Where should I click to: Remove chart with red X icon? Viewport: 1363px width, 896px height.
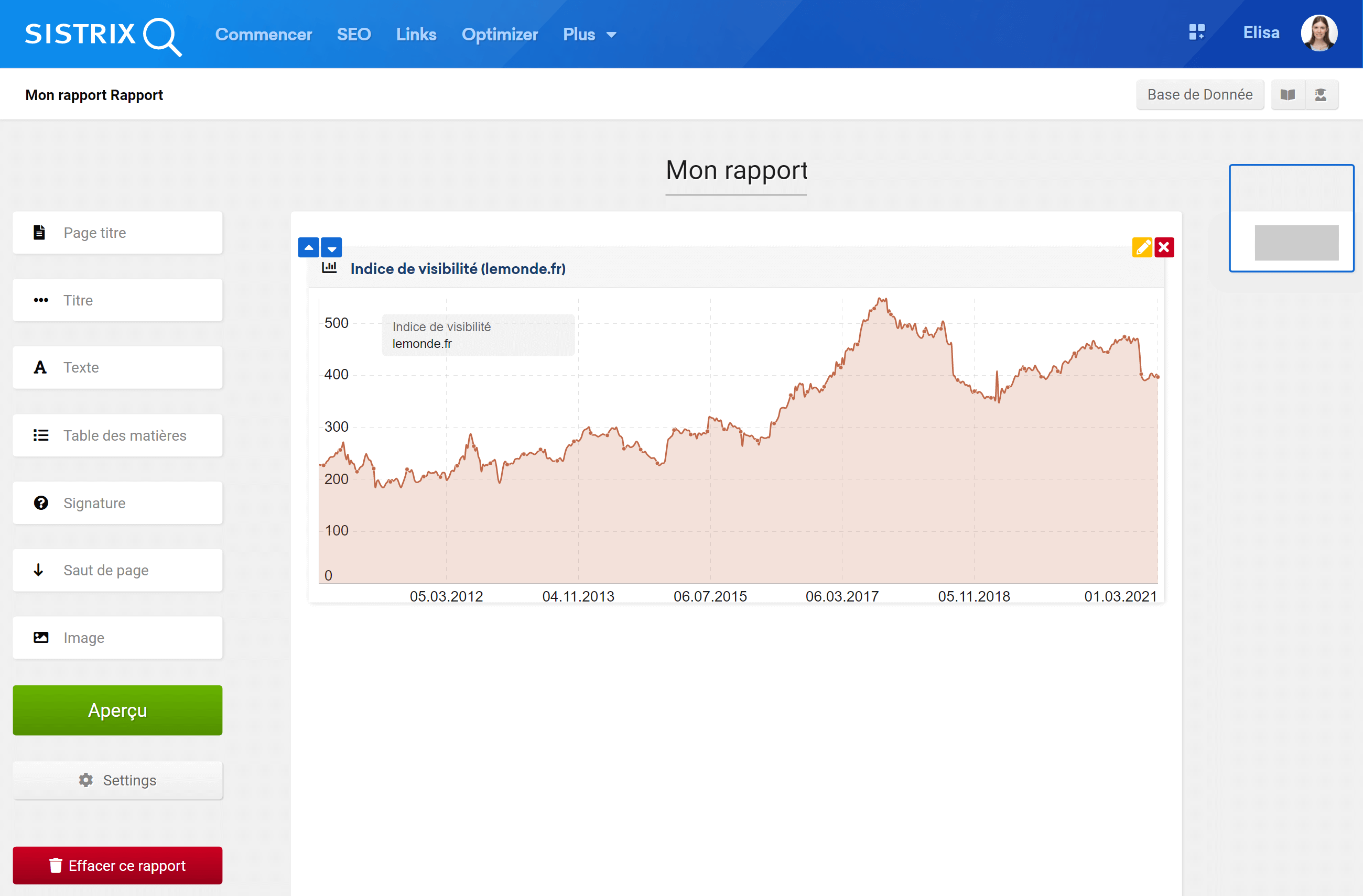click(x=1164, y=247)
